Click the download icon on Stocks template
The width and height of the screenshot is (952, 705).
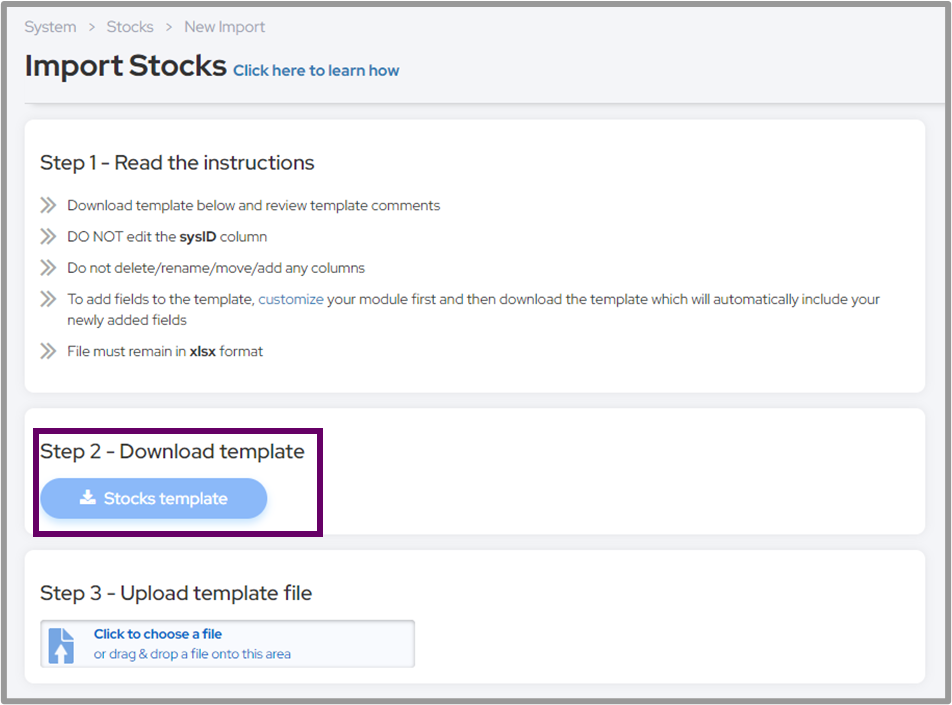point(88,498)
